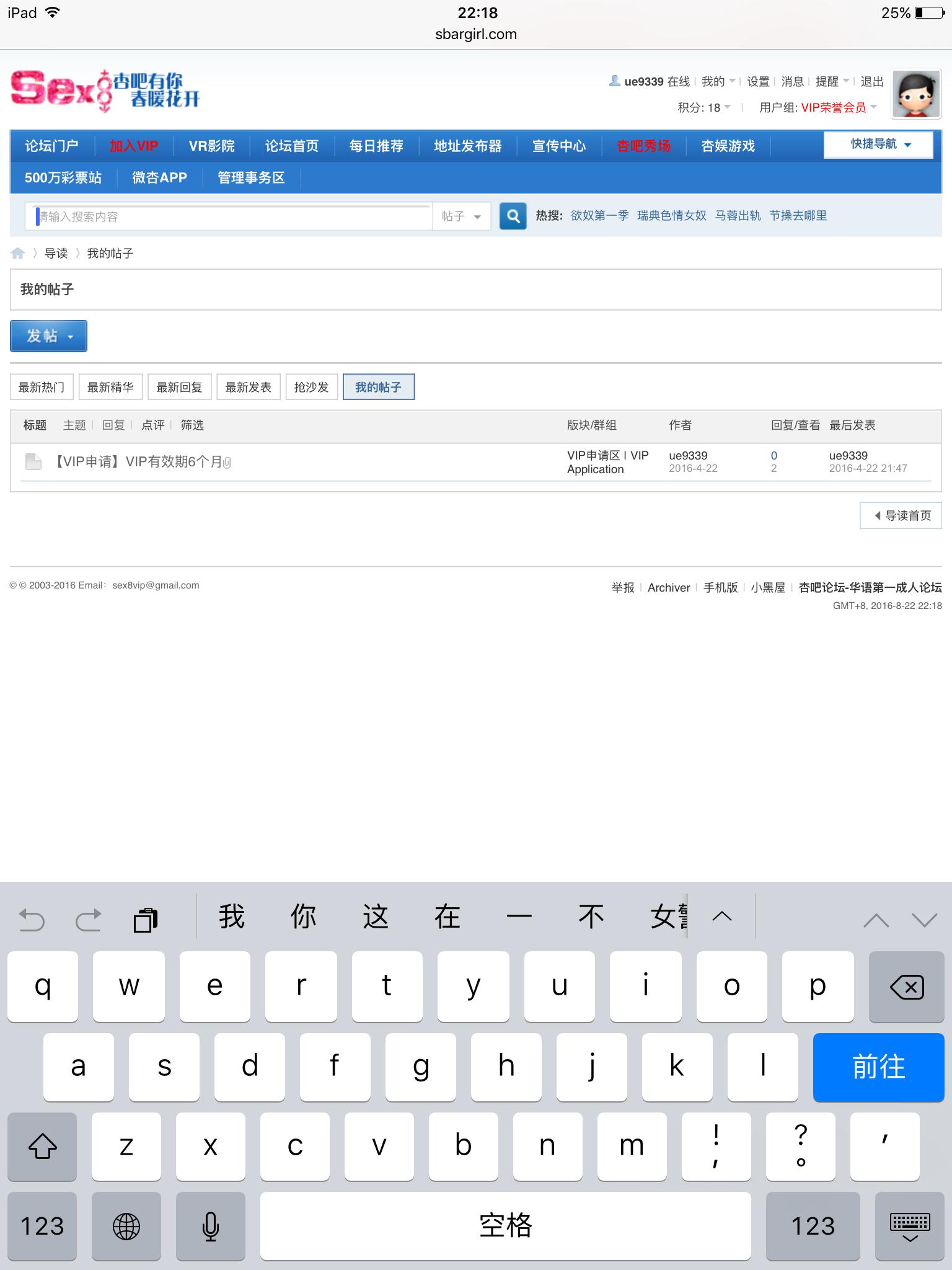This screenshot has height=1270, width=952.
Task: Open 设置 settings link
Action: pyautogui.click(x=758, y=81)
